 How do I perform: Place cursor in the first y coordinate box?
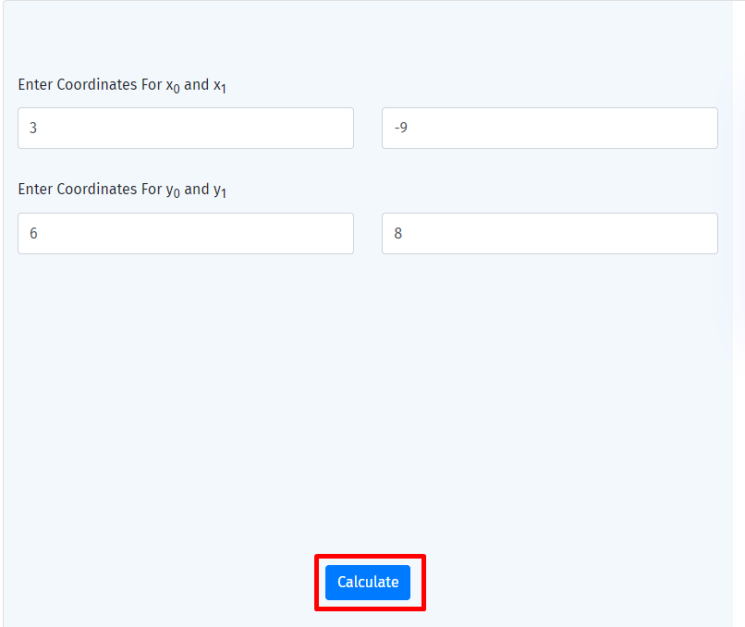click(185, 233)
